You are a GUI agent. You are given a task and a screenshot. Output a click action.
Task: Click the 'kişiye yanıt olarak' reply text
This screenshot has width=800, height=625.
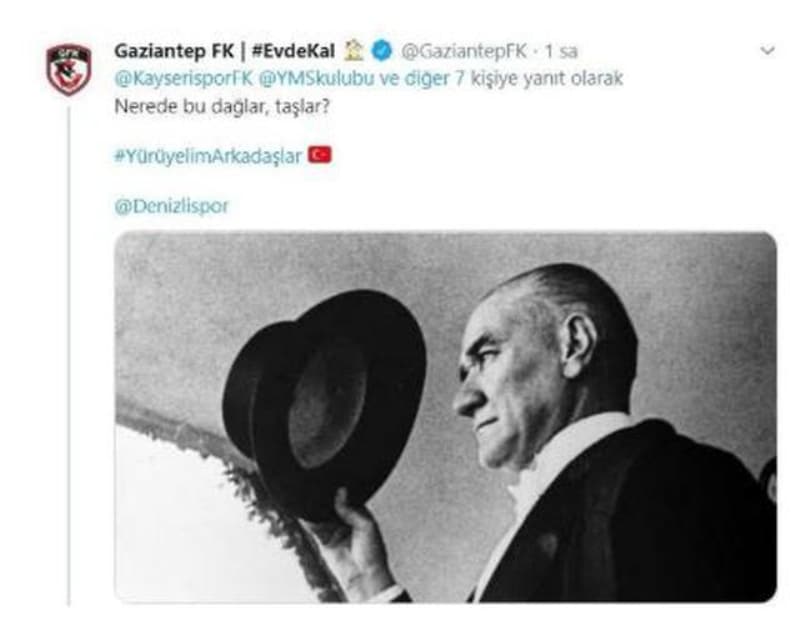(546, 79)
